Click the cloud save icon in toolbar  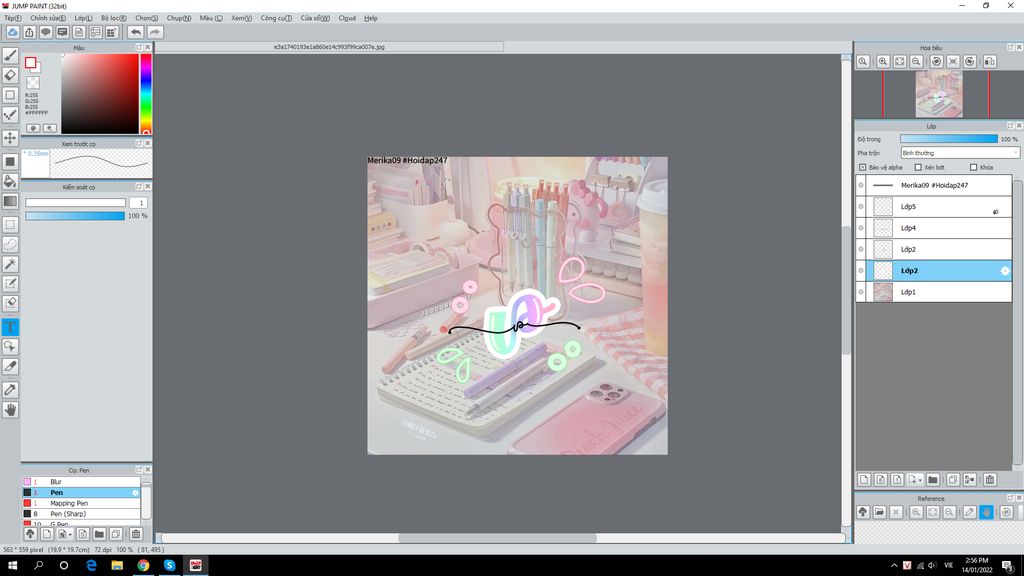tap(12, 32)
